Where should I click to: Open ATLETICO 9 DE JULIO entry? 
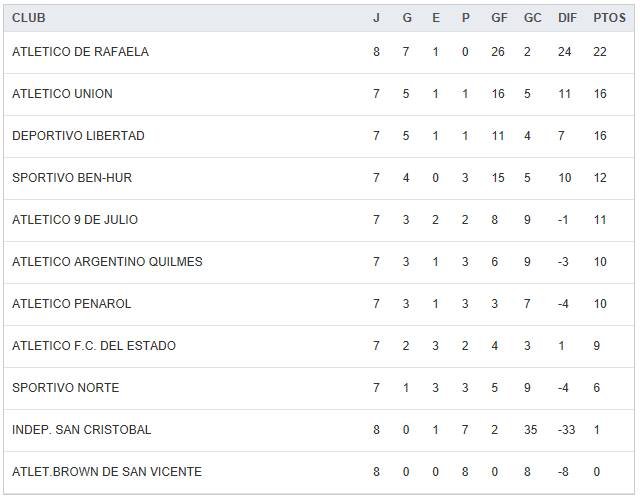[75, 220]
